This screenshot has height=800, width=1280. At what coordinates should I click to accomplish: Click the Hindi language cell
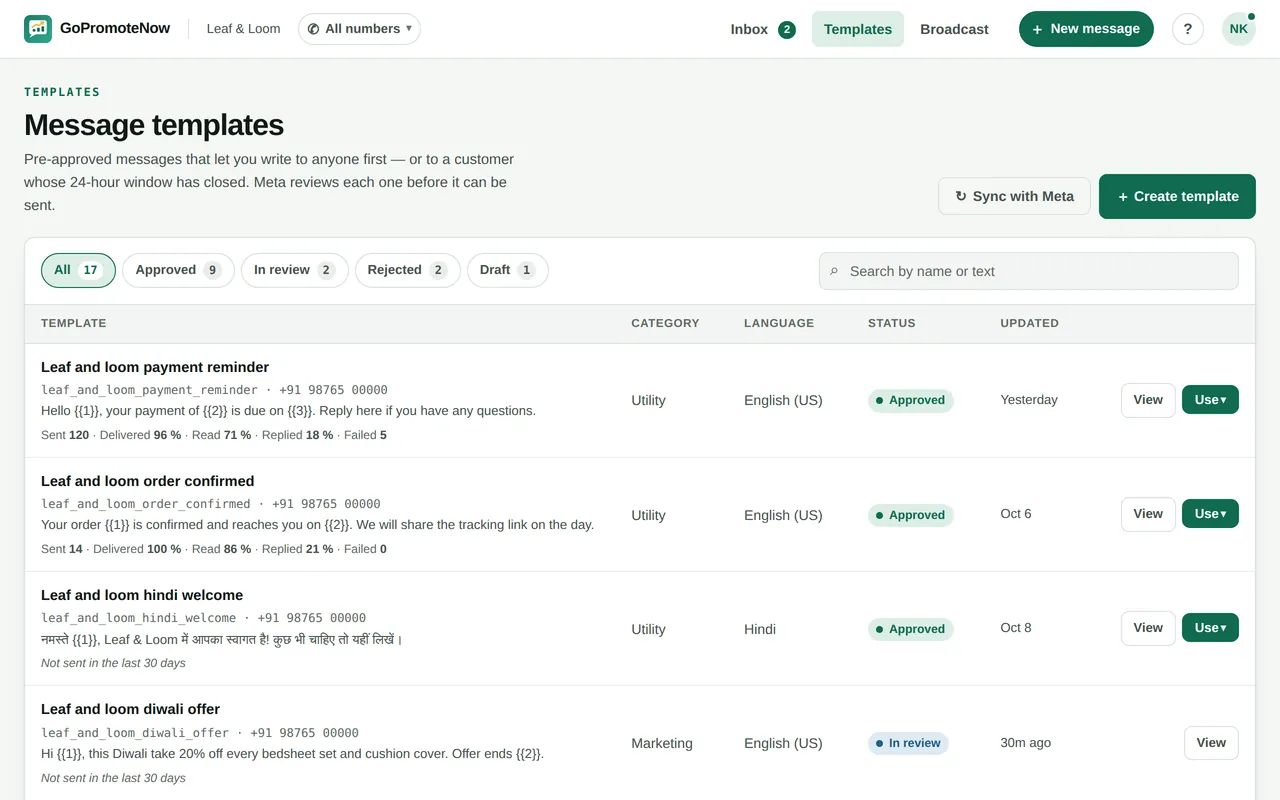point(760,629)
